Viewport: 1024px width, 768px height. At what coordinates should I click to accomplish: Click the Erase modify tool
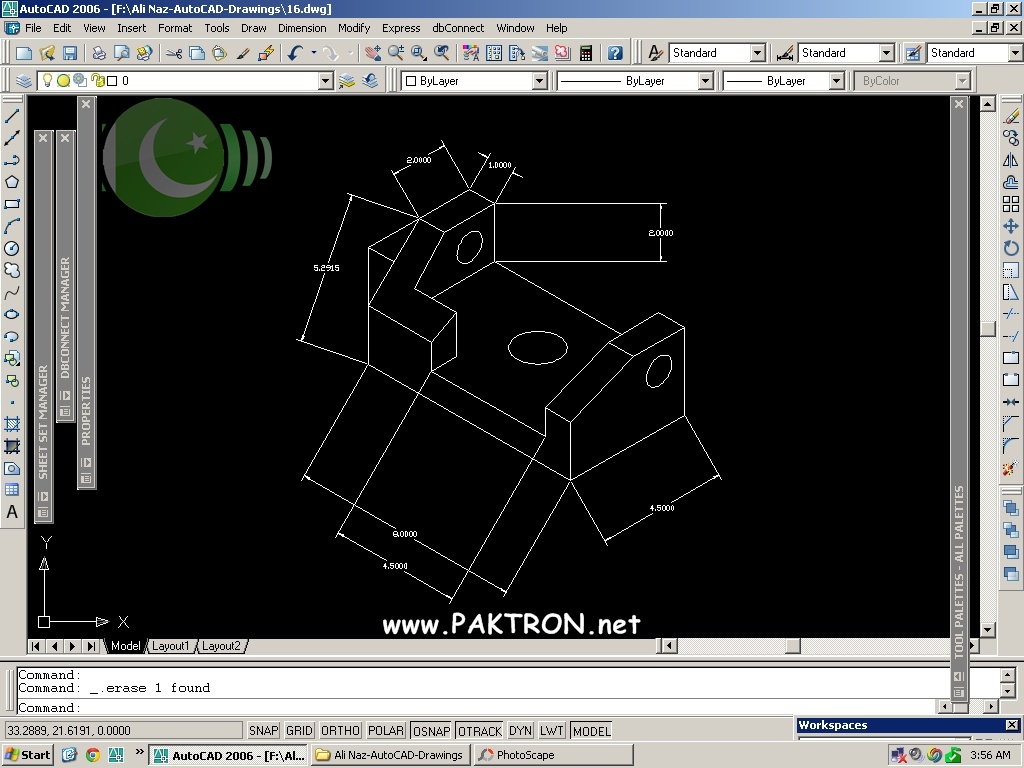click(x=1010, y=116)
